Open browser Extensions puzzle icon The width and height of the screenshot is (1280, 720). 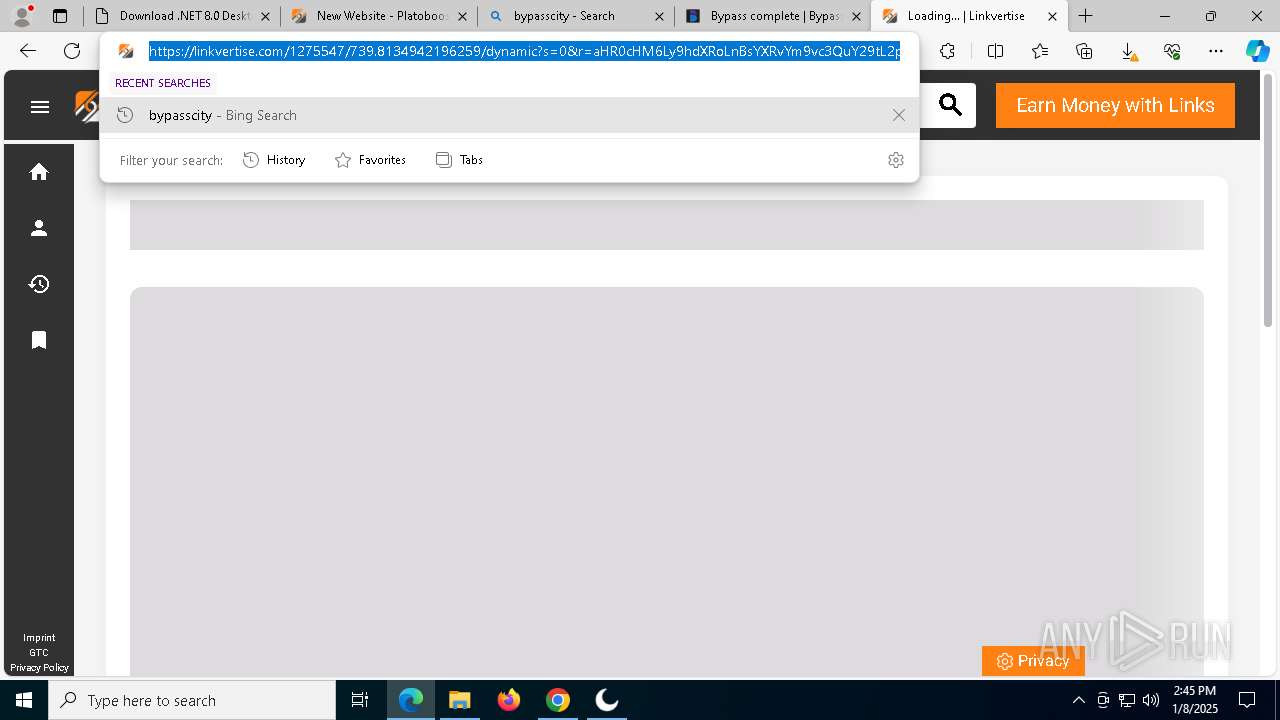(947, 51)
